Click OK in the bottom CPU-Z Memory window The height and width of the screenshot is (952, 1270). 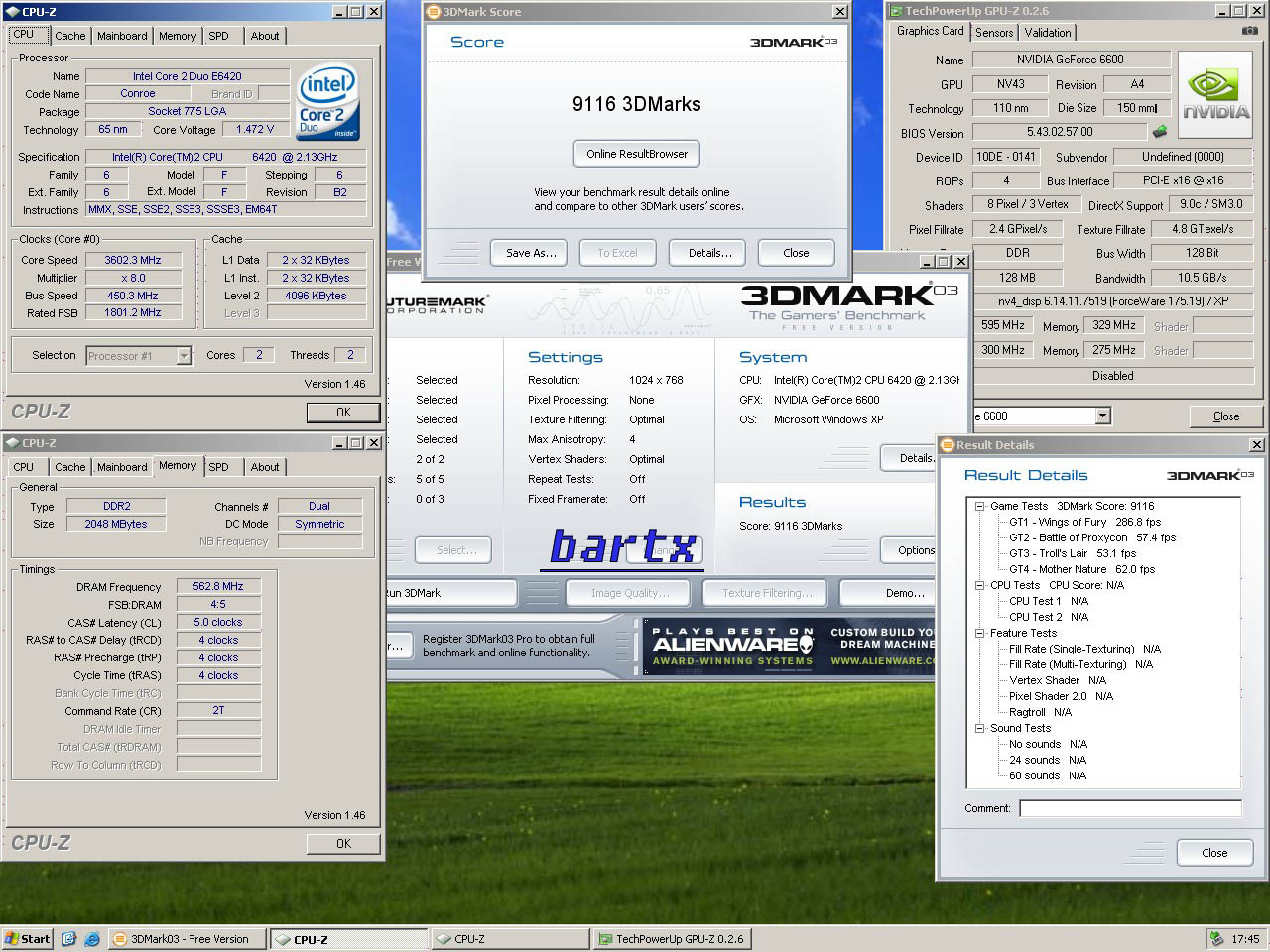343,844
